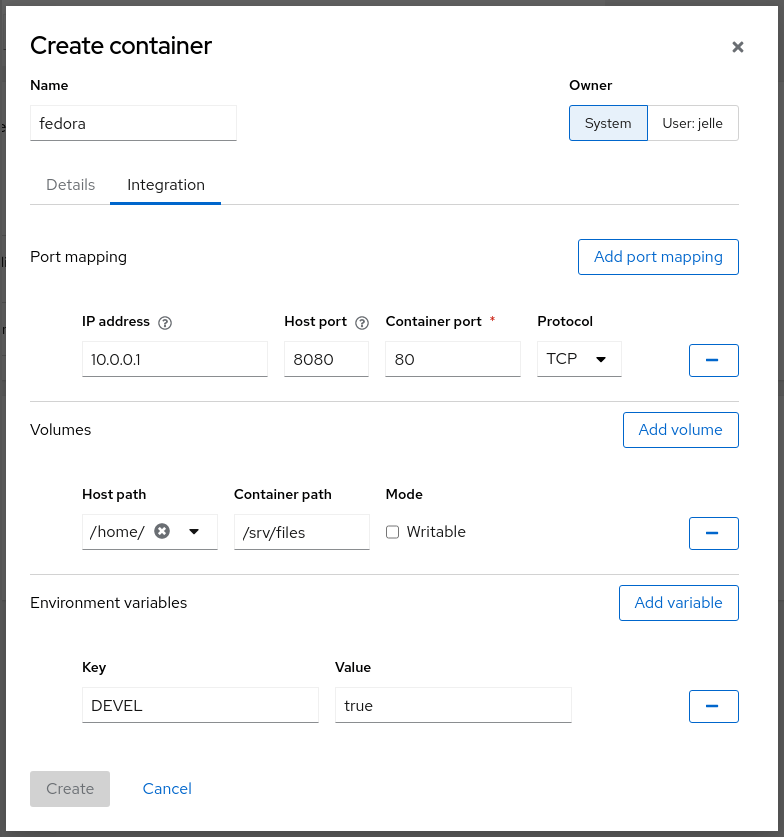This screenshot has height=837, width=784.
Task: Remove the volume row
Action: (x=713, y=533)
